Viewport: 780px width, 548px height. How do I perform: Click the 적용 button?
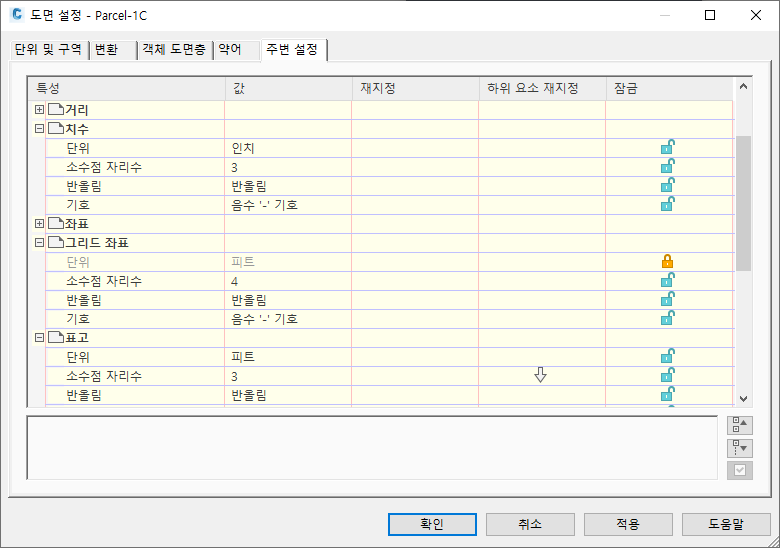click(x=628, y=524)
